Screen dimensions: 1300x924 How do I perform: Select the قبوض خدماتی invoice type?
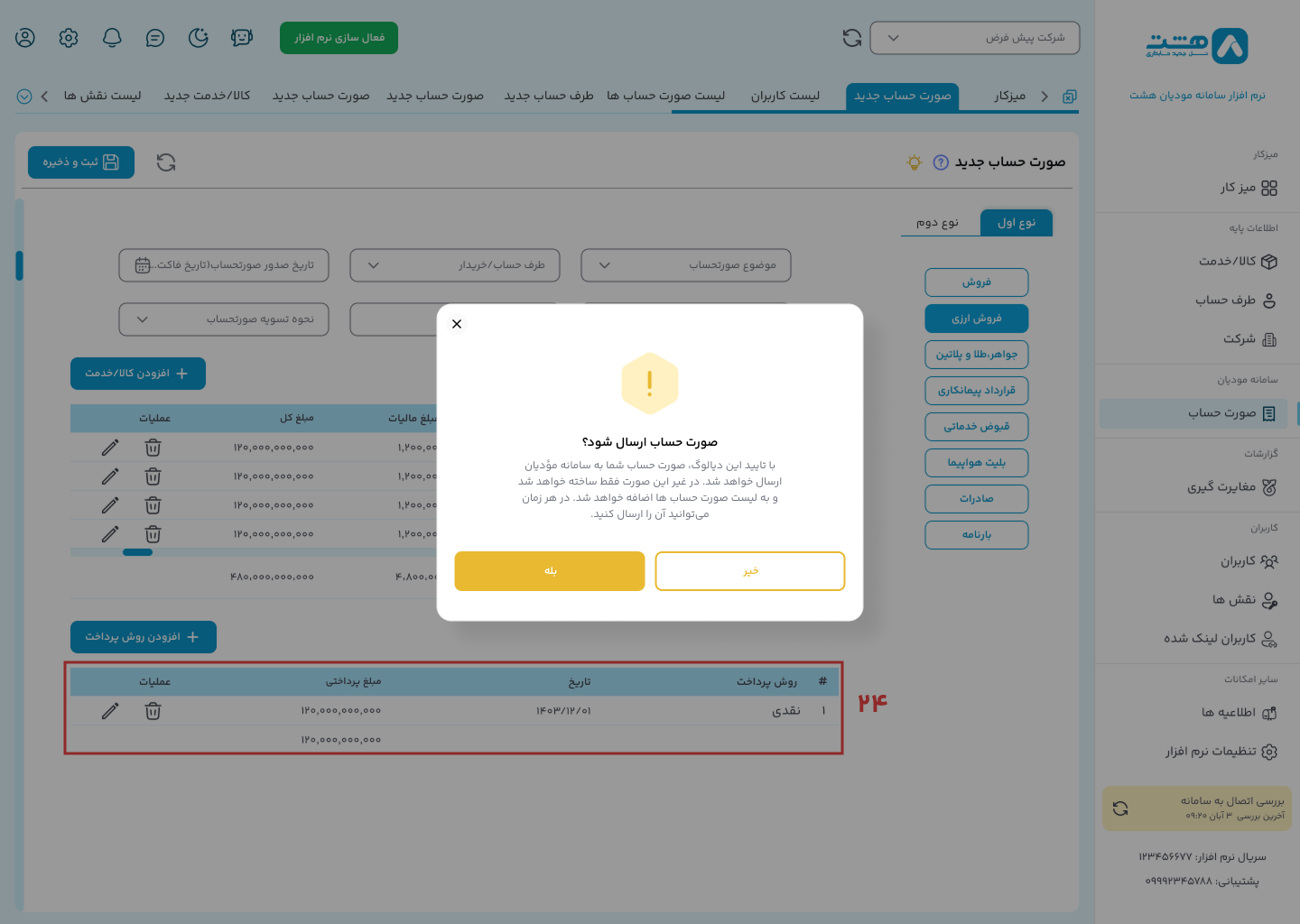tap(976, 426)
